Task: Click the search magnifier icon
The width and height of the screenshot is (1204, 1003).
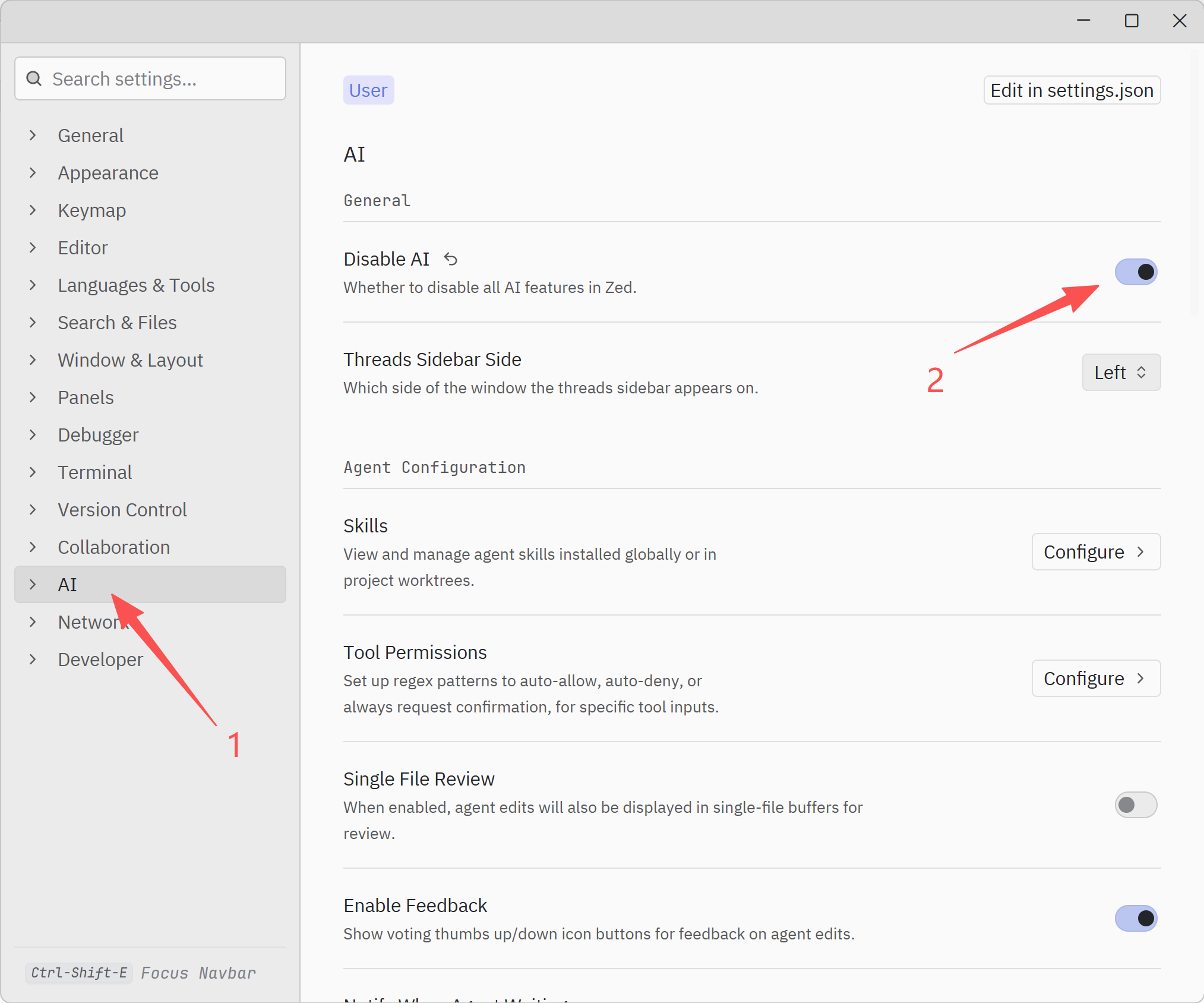Action: [34, 78]
